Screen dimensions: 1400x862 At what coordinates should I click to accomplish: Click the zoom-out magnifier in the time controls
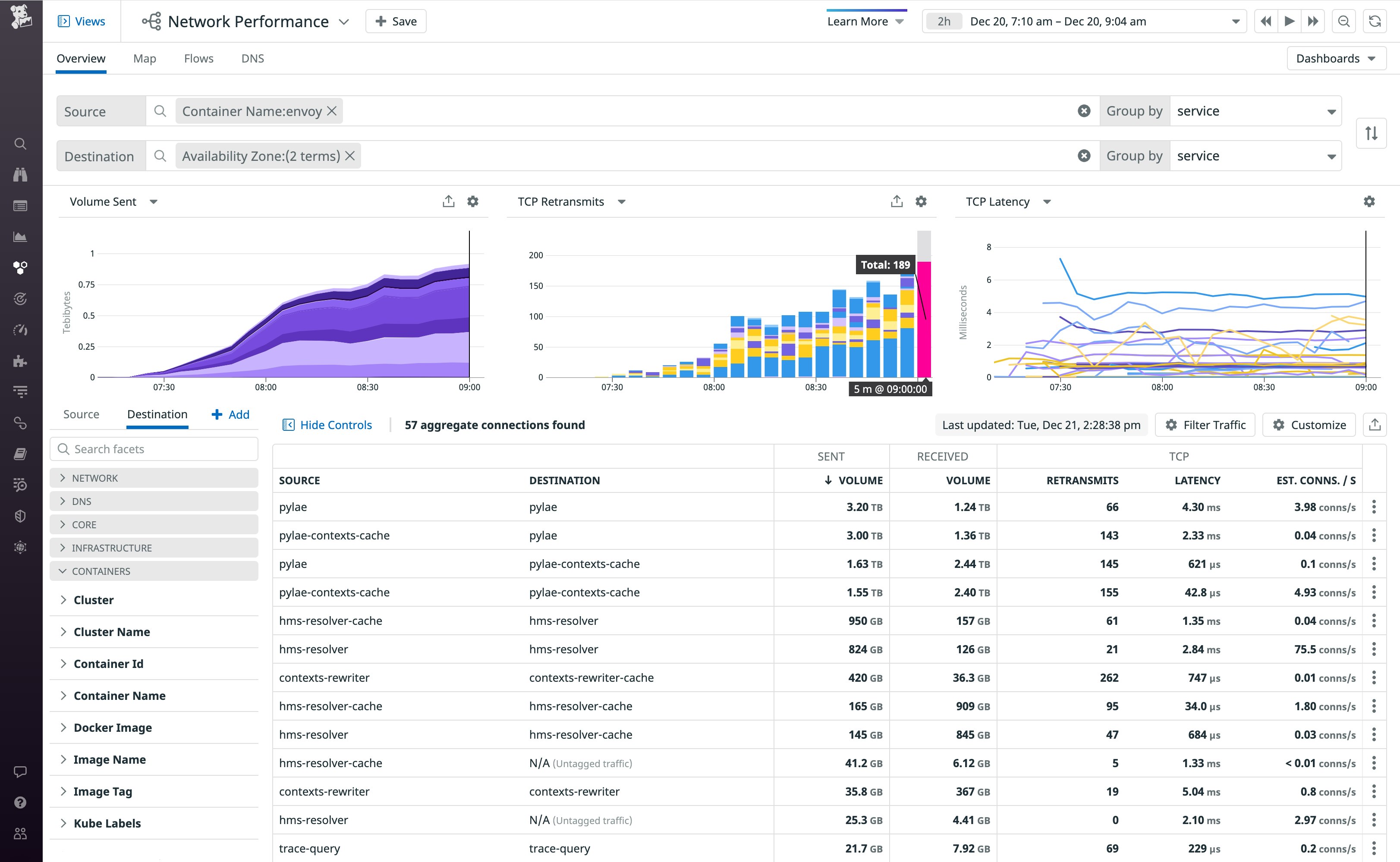1343,21
